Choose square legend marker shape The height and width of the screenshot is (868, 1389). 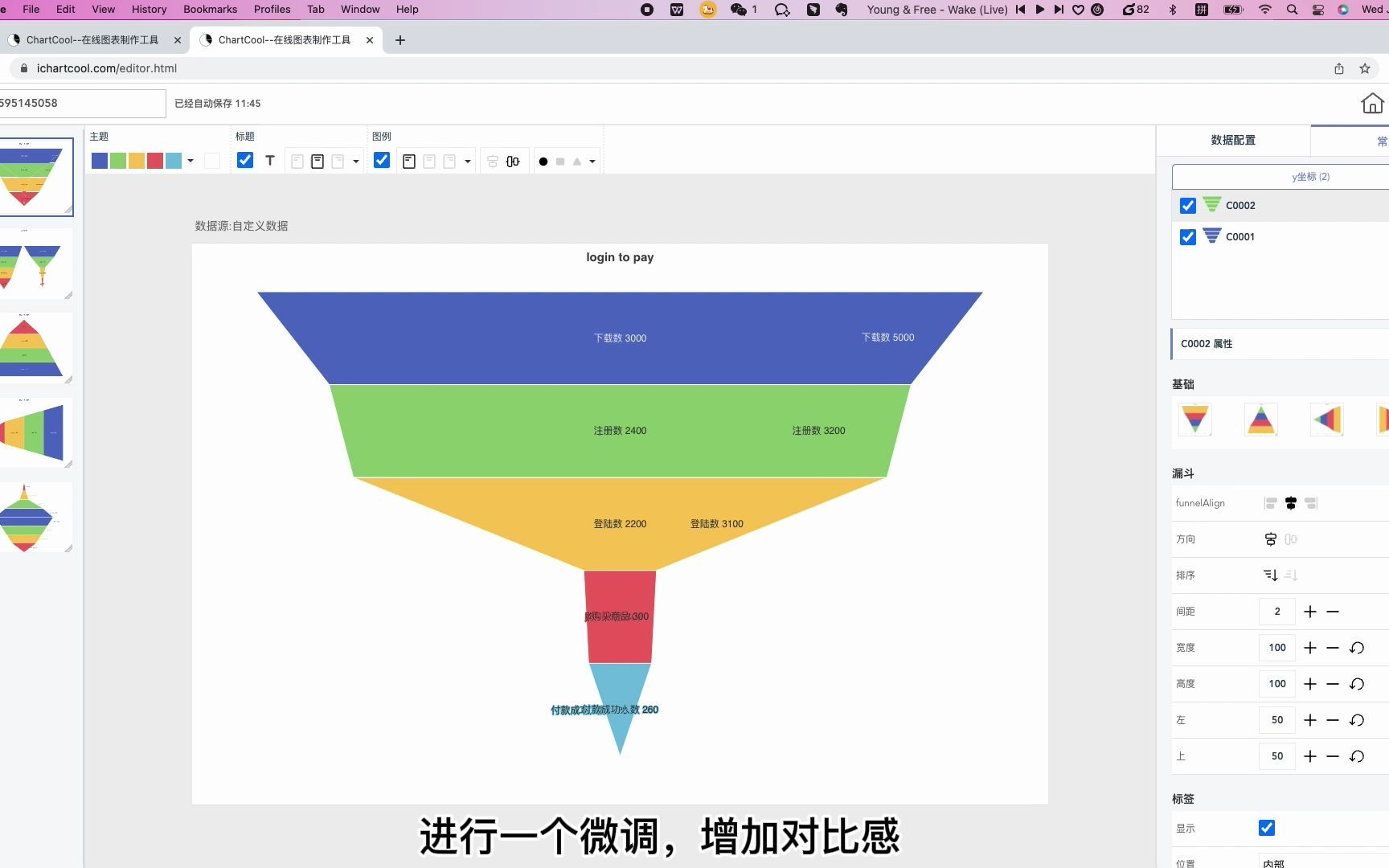(x=560, y=162)
